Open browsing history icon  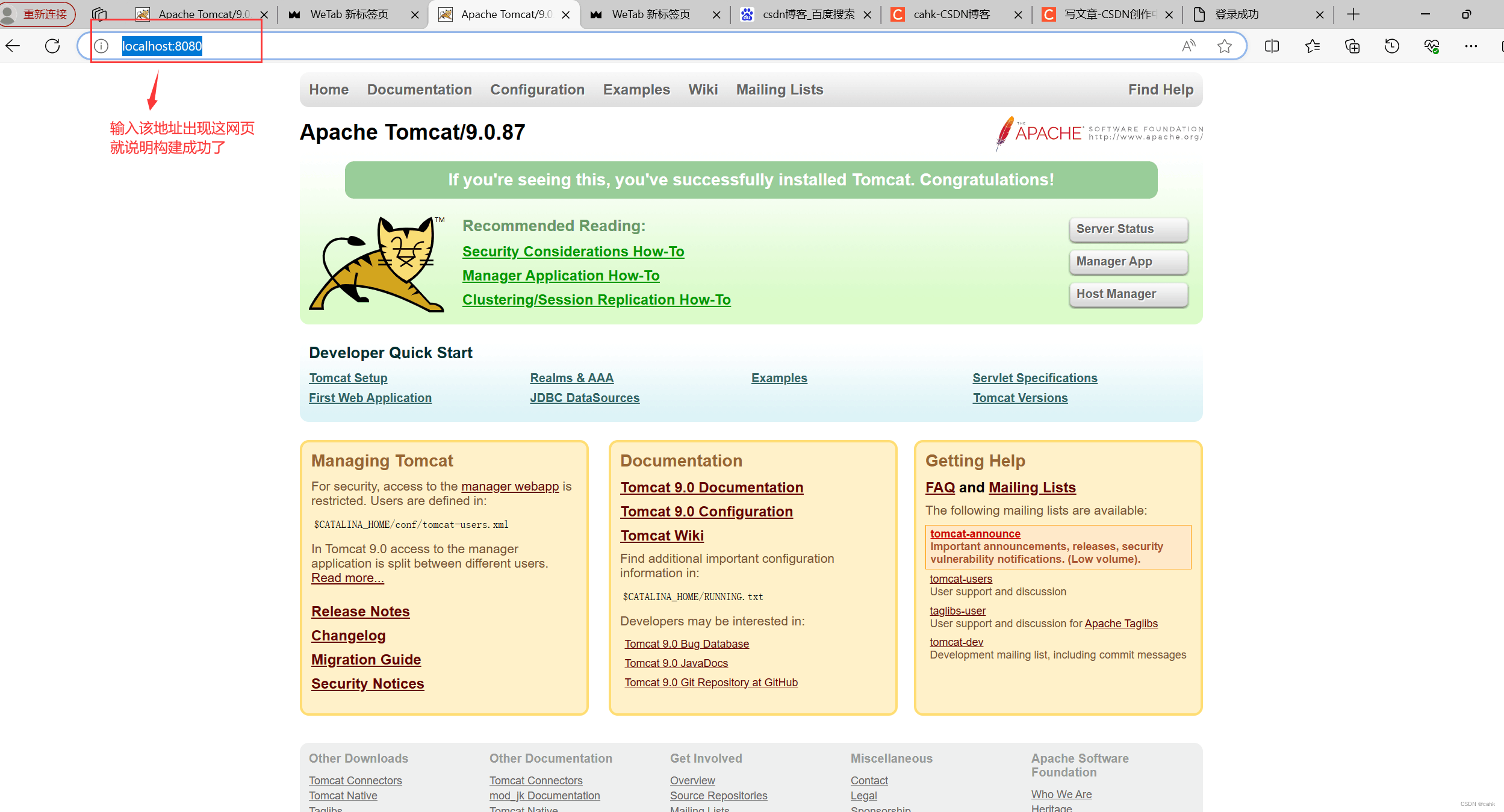click(1392, 46)
